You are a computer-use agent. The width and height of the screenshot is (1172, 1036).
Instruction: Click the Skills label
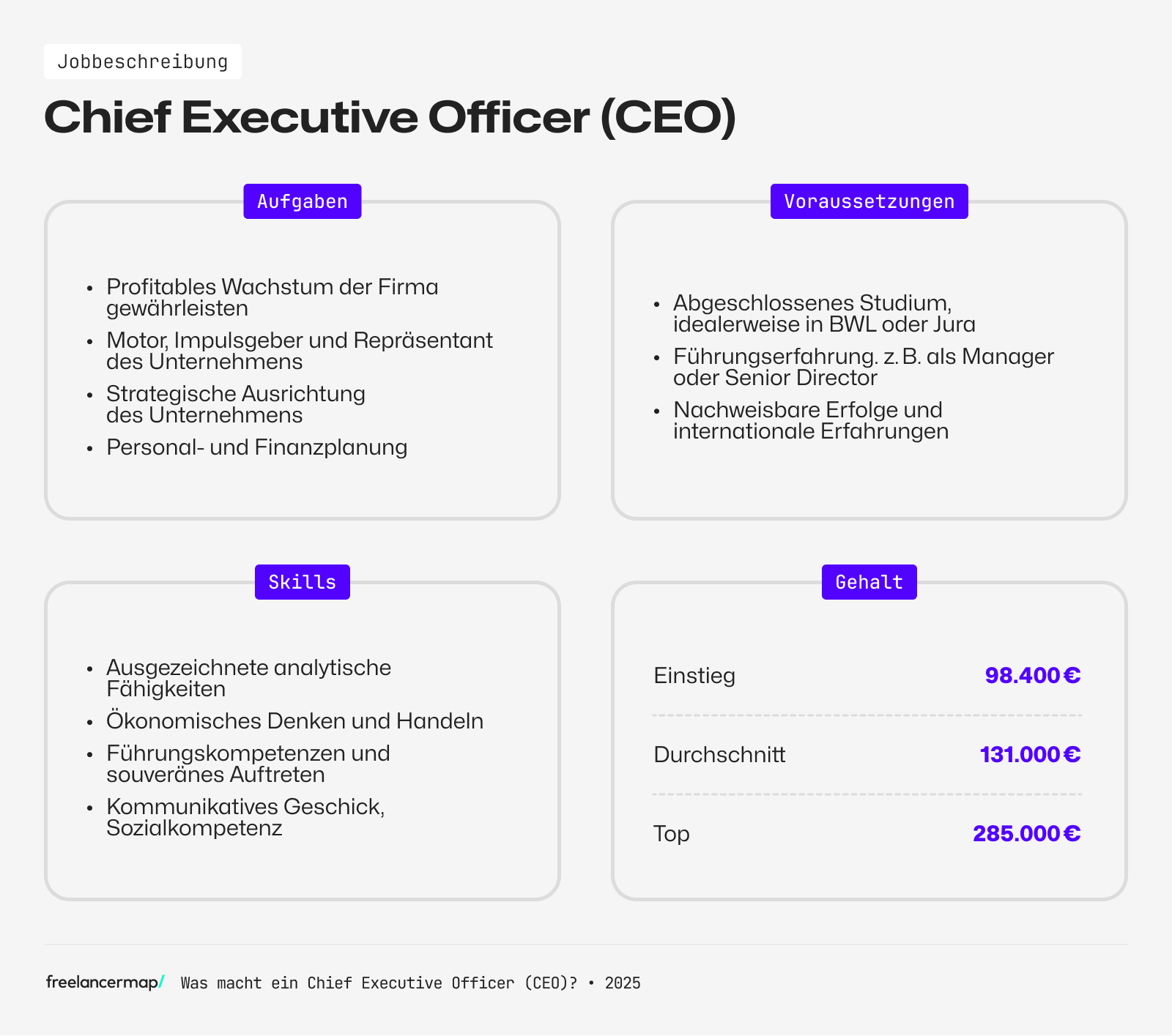[x=302, y=582]
